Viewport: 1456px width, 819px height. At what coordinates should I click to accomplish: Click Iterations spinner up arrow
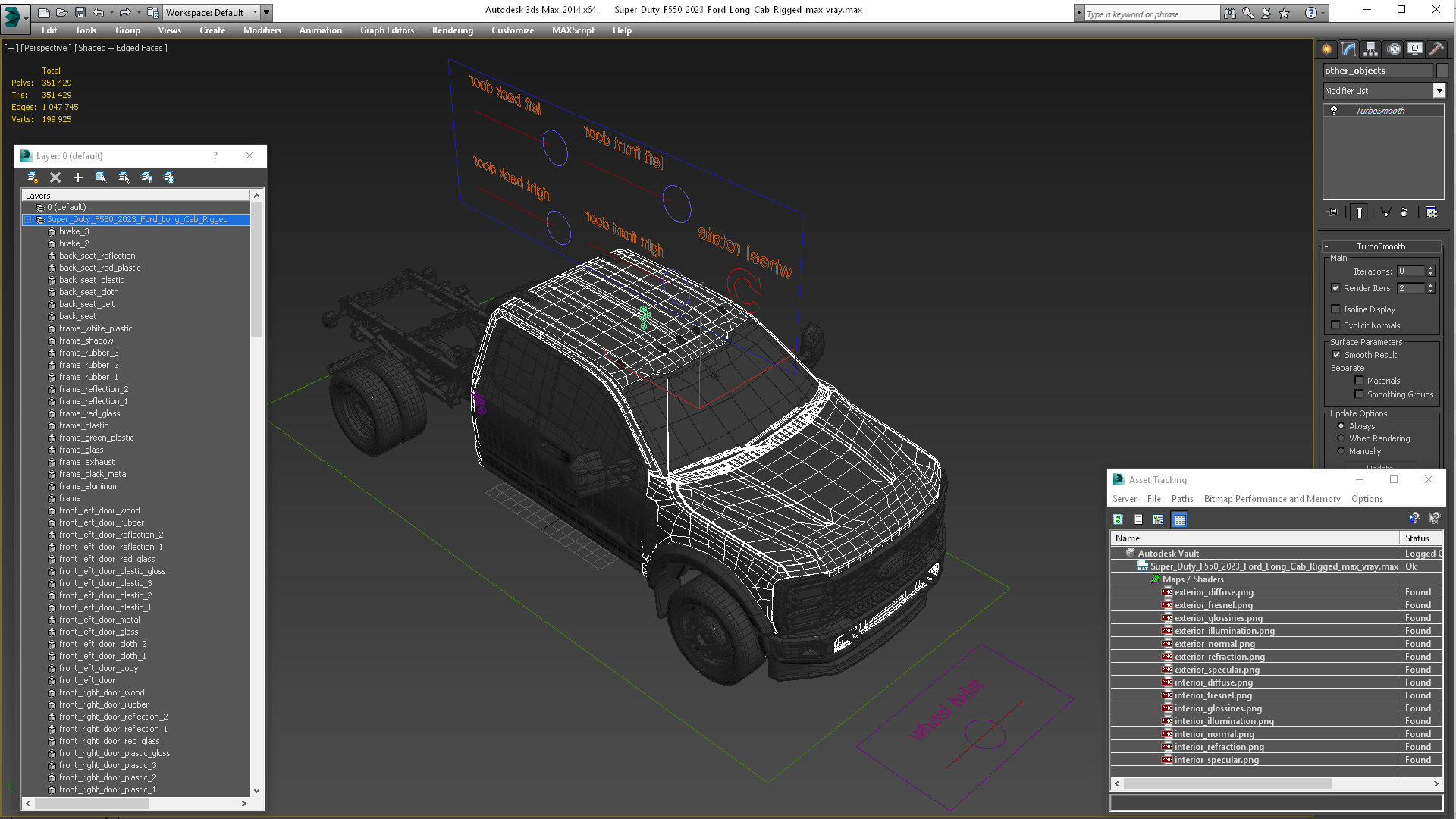click(x=1430, y=268)
